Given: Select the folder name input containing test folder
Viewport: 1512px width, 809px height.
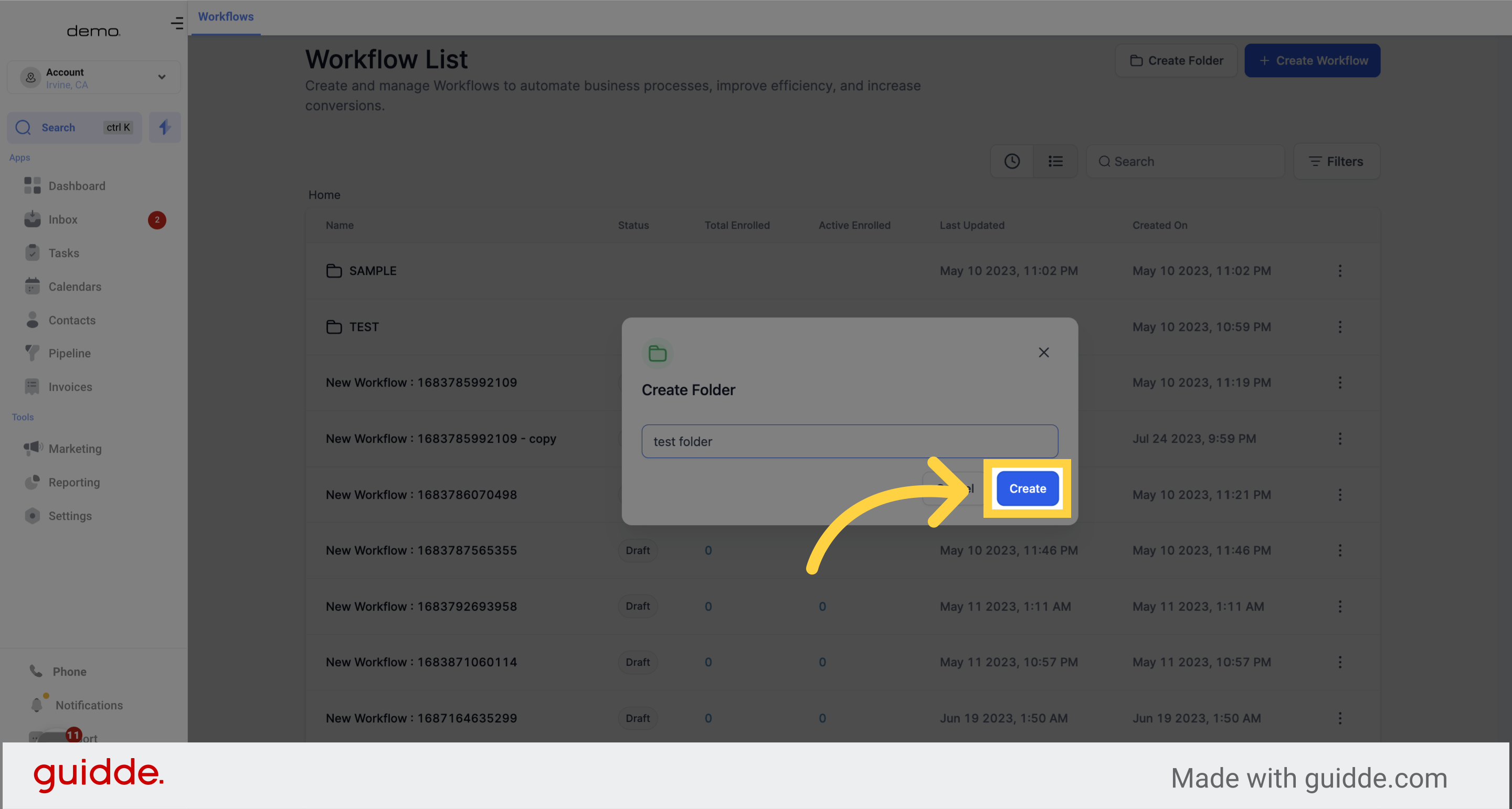Looking at the screenshot, I should click(849, 441).
